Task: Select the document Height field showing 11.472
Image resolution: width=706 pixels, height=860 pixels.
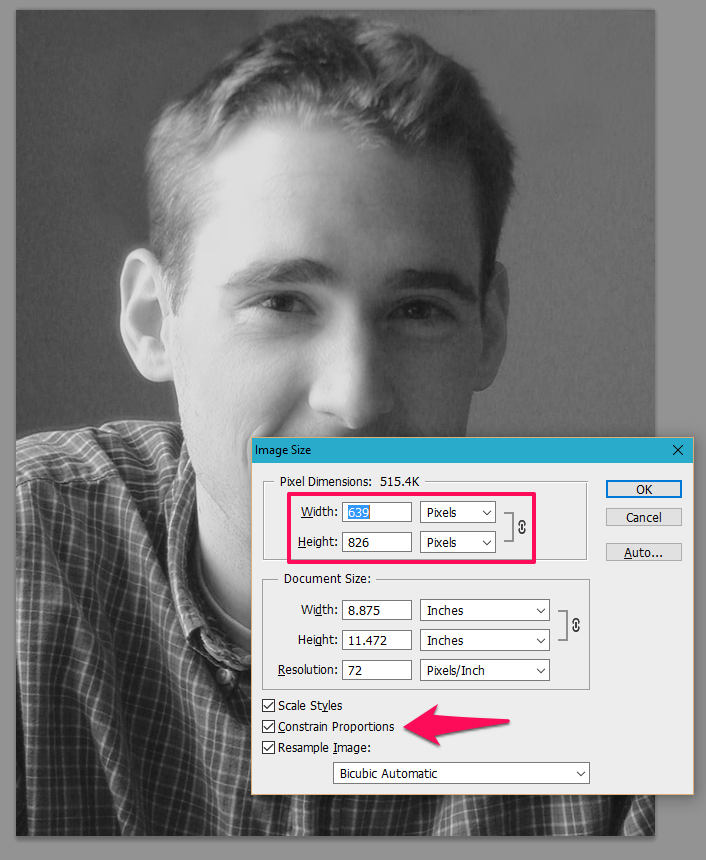Action: coord(377,640)
